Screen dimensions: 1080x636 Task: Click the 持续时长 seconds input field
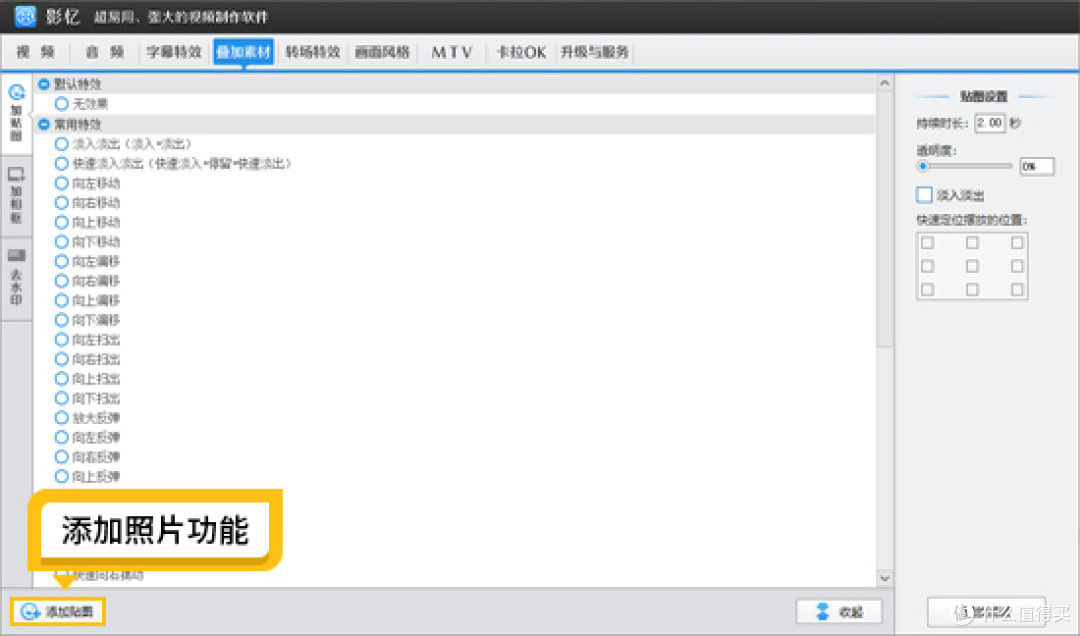[x=990, y=123]
